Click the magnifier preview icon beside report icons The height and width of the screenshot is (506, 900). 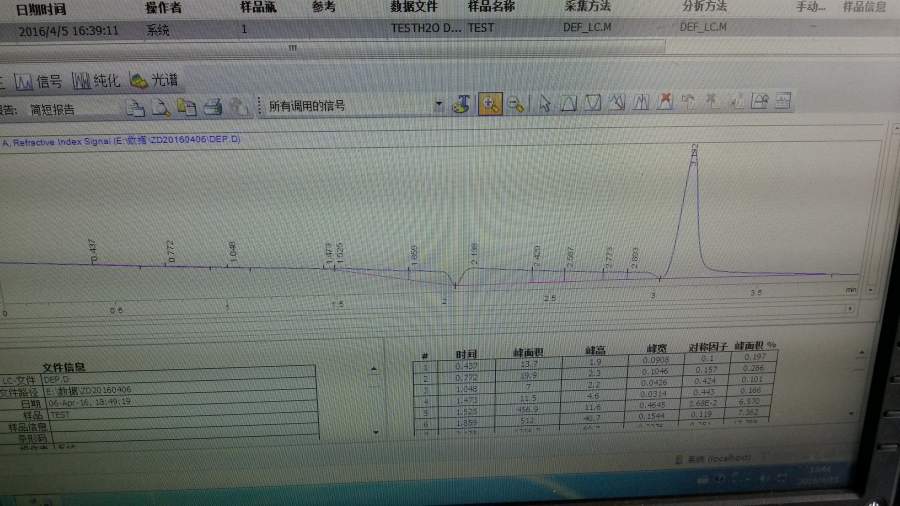(161, 108)
